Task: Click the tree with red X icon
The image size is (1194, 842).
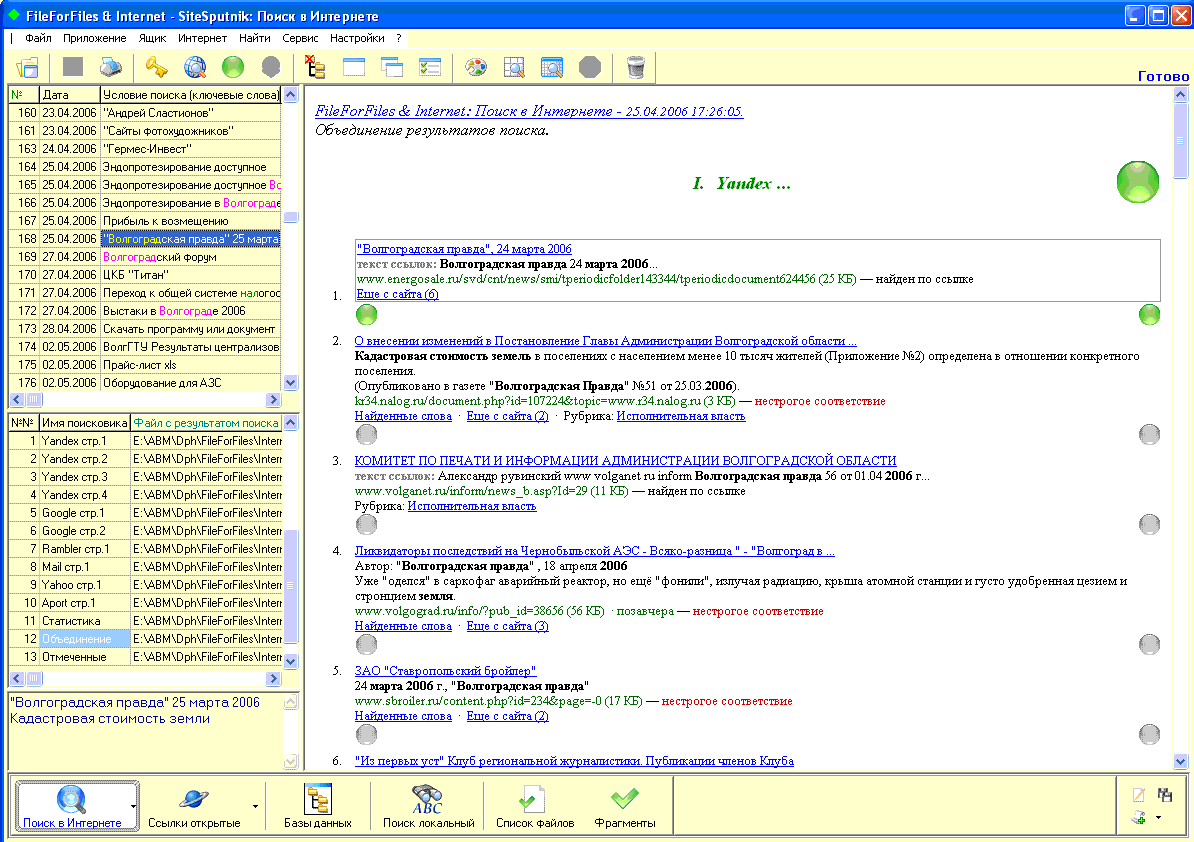Action: click(314, 67)
